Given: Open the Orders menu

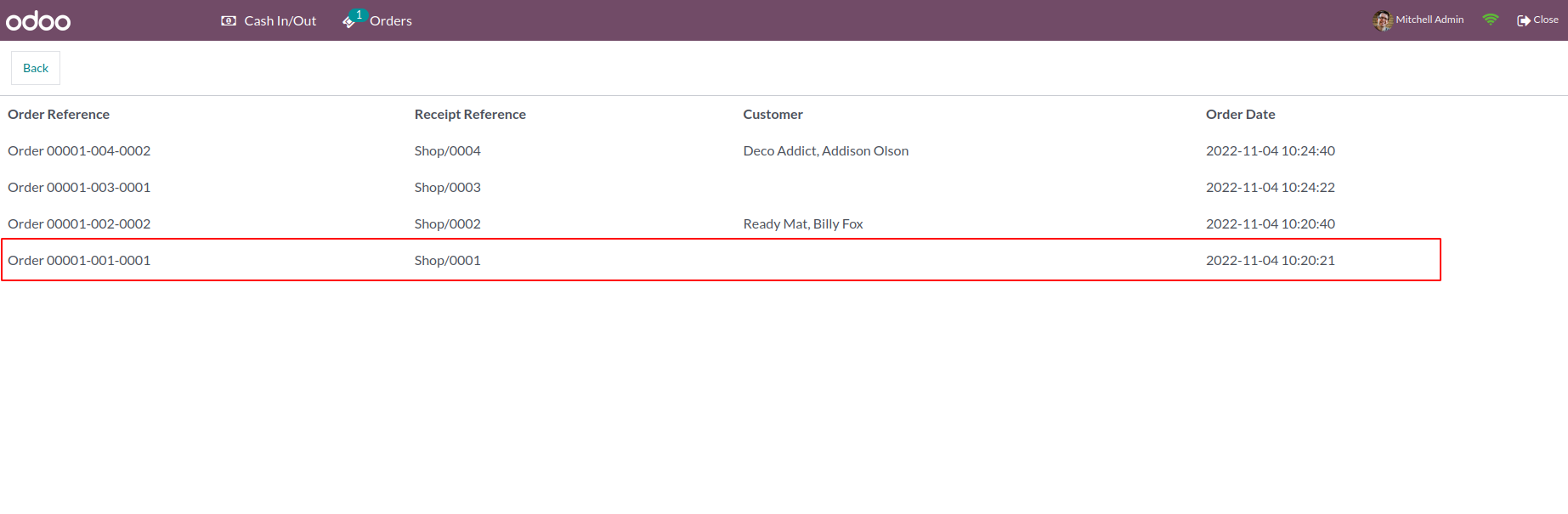Looking at the screenshot, I should tap(377, 20).
